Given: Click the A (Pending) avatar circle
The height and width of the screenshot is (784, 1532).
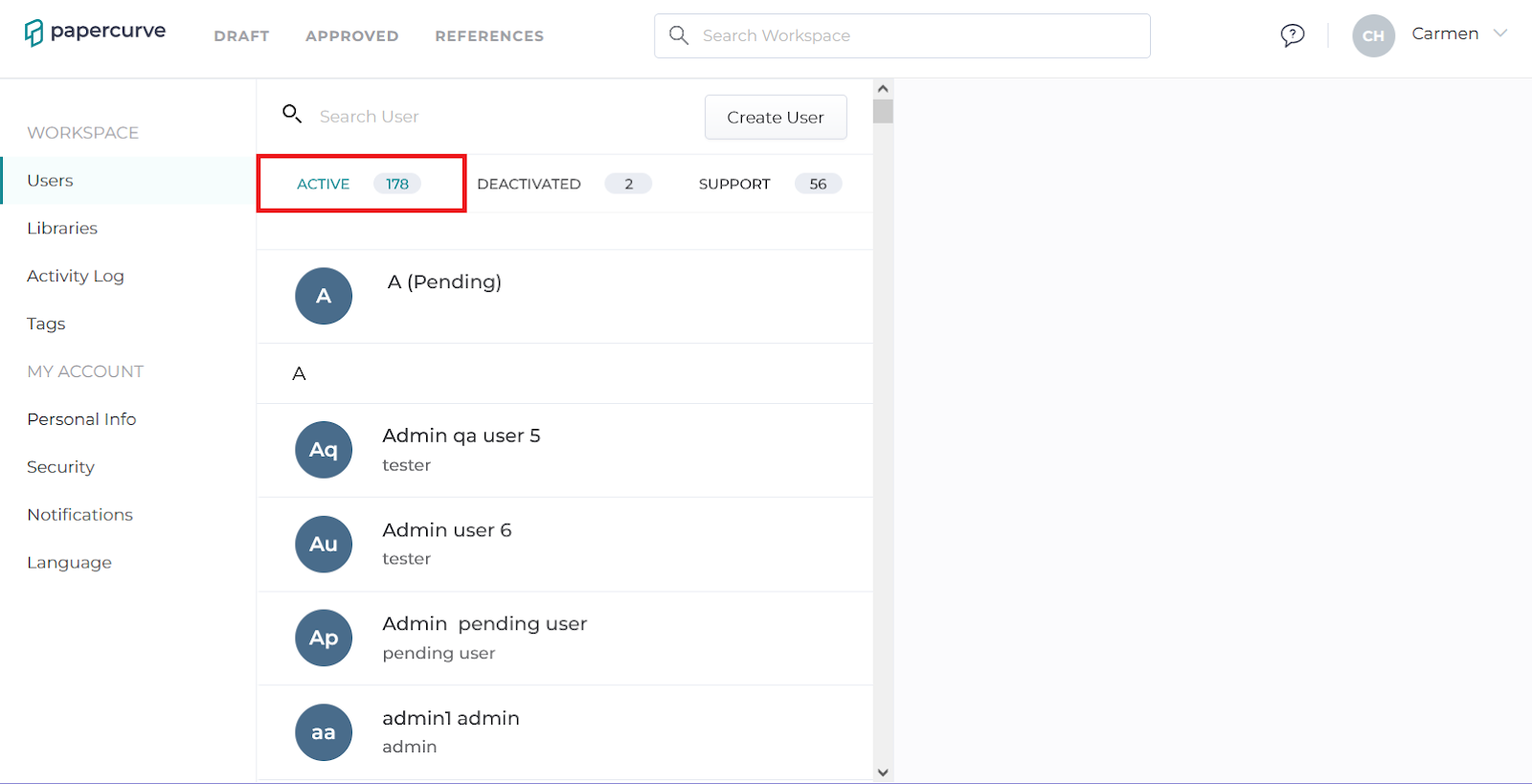Looking at the screenshot, I should (x=324, y=296).
